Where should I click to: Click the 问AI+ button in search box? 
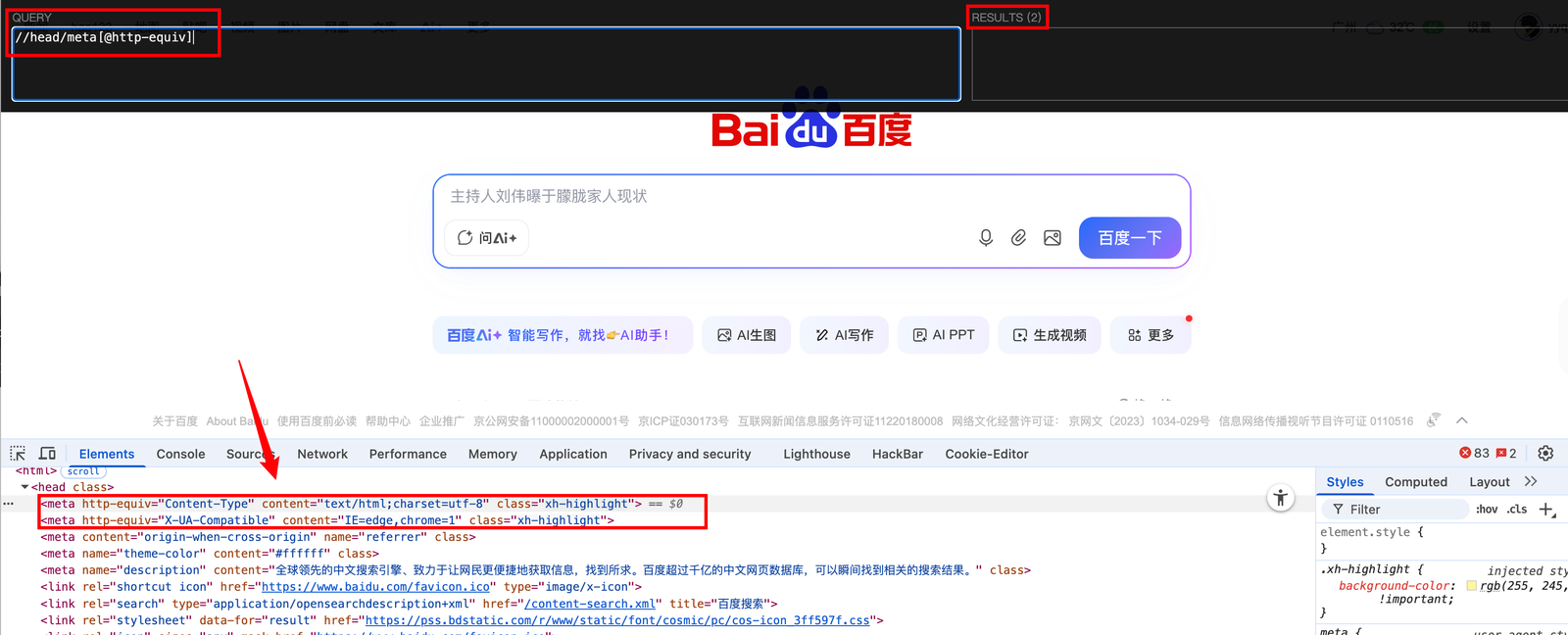click(487, 238)
